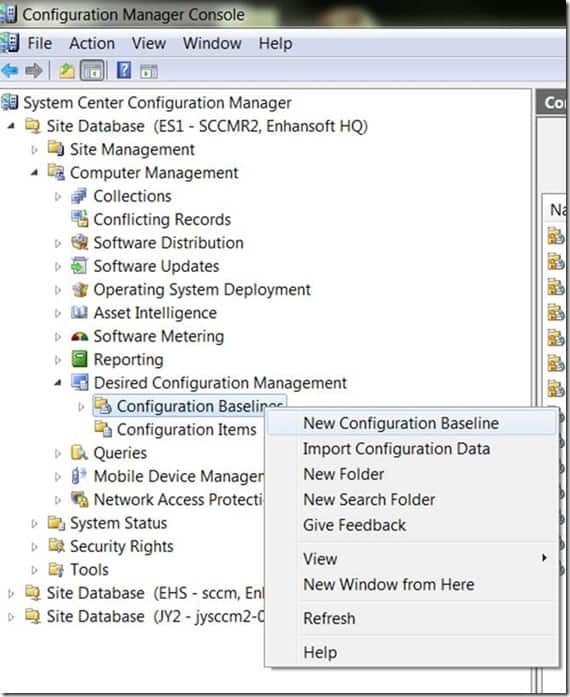
Task: Expand the Asset Intelligence node arrow
Action: tap(58, 313)
